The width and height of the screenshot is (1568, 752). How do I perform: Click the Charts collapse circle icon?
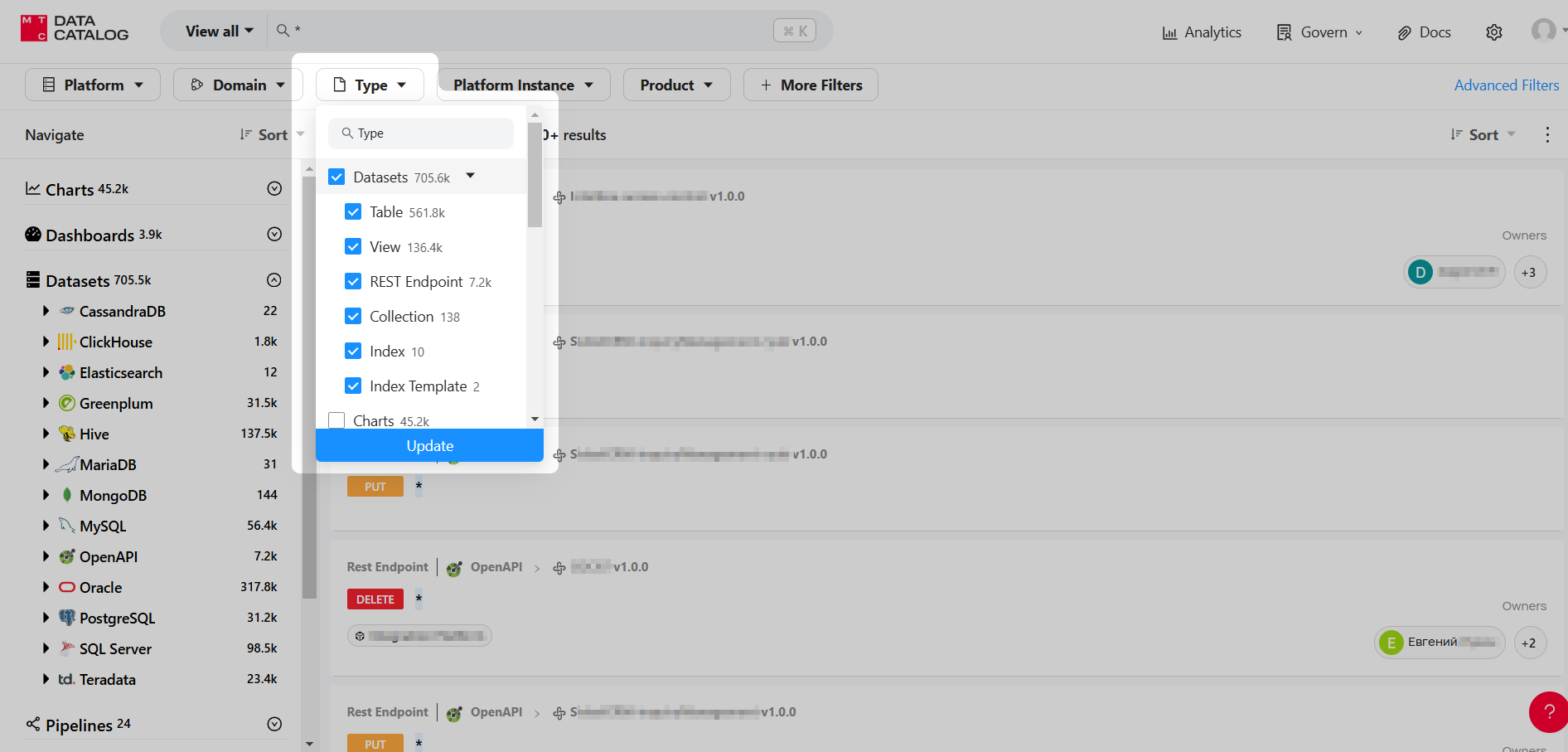pos(274,189)
